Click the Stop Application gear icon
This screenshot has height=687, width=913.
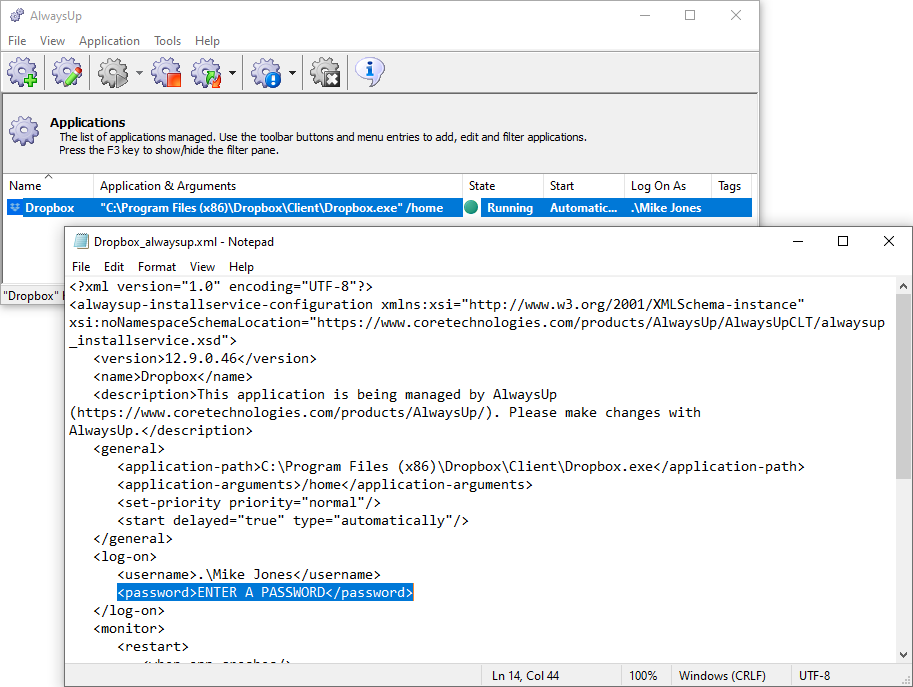pyautogui.click(x=166, y=72)
